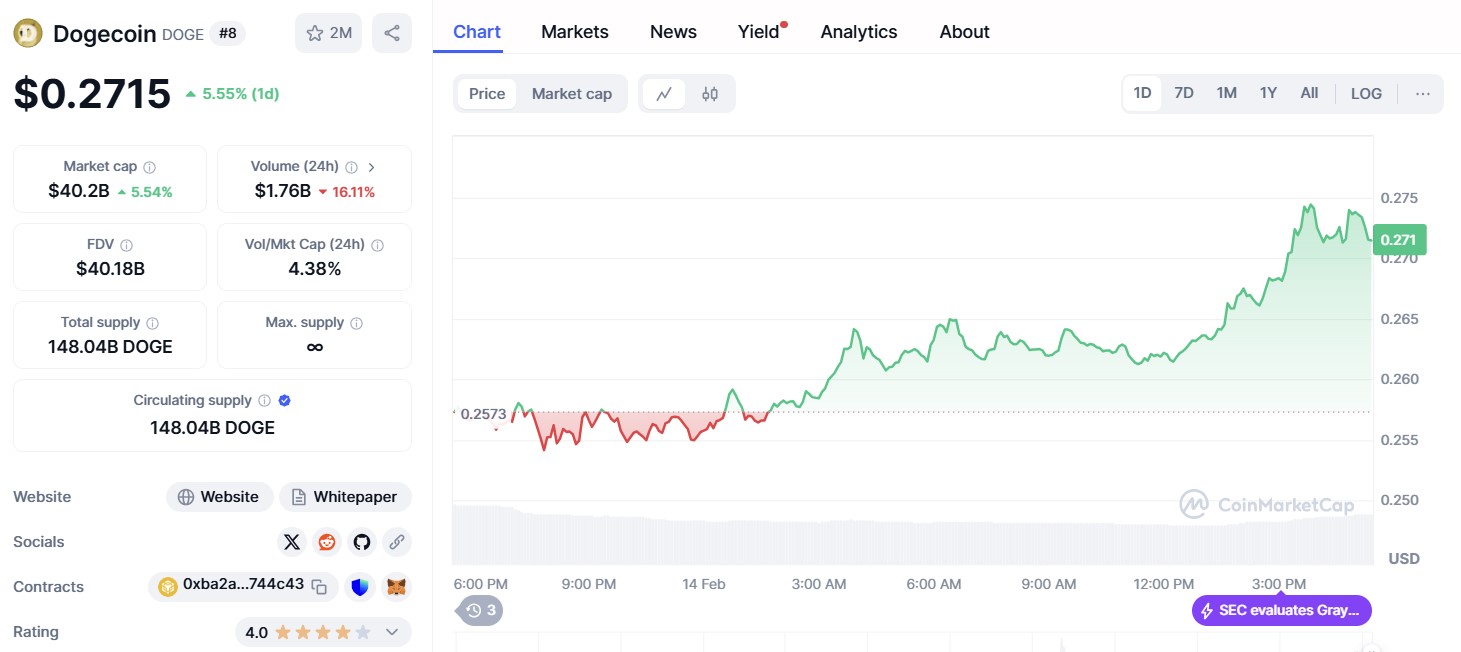Select the 7D timeframe button
Image resolution: width=1461 pixels, height=652 pixels.
(1183, 92)
